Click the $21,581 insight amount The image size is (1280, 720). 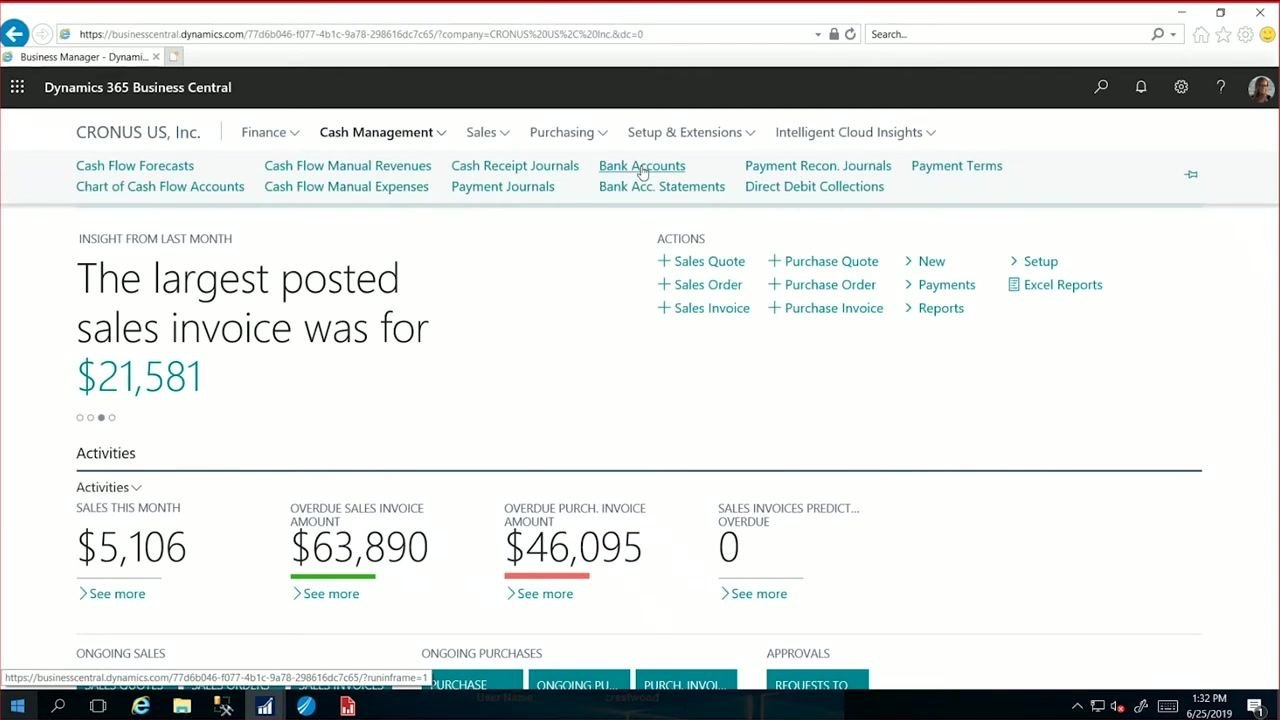point(139,376)
